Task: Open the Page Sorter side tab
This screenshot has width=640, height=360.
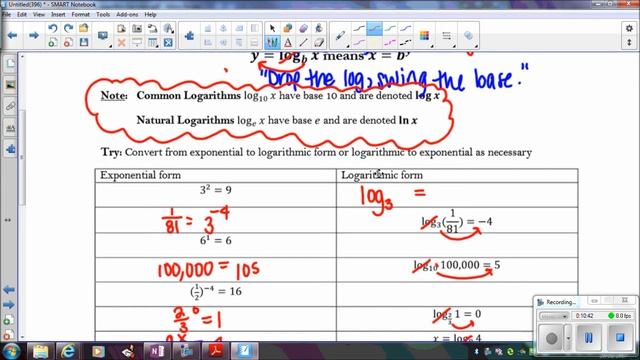Action: (10, 64)
